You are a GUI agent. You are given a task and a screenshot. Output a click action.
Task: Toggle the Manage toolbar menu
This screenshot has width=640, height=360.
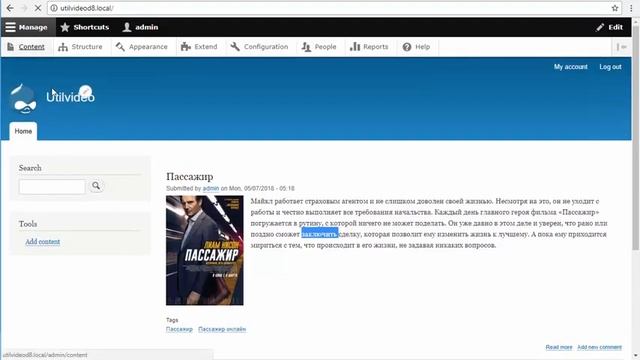[27, 27]
